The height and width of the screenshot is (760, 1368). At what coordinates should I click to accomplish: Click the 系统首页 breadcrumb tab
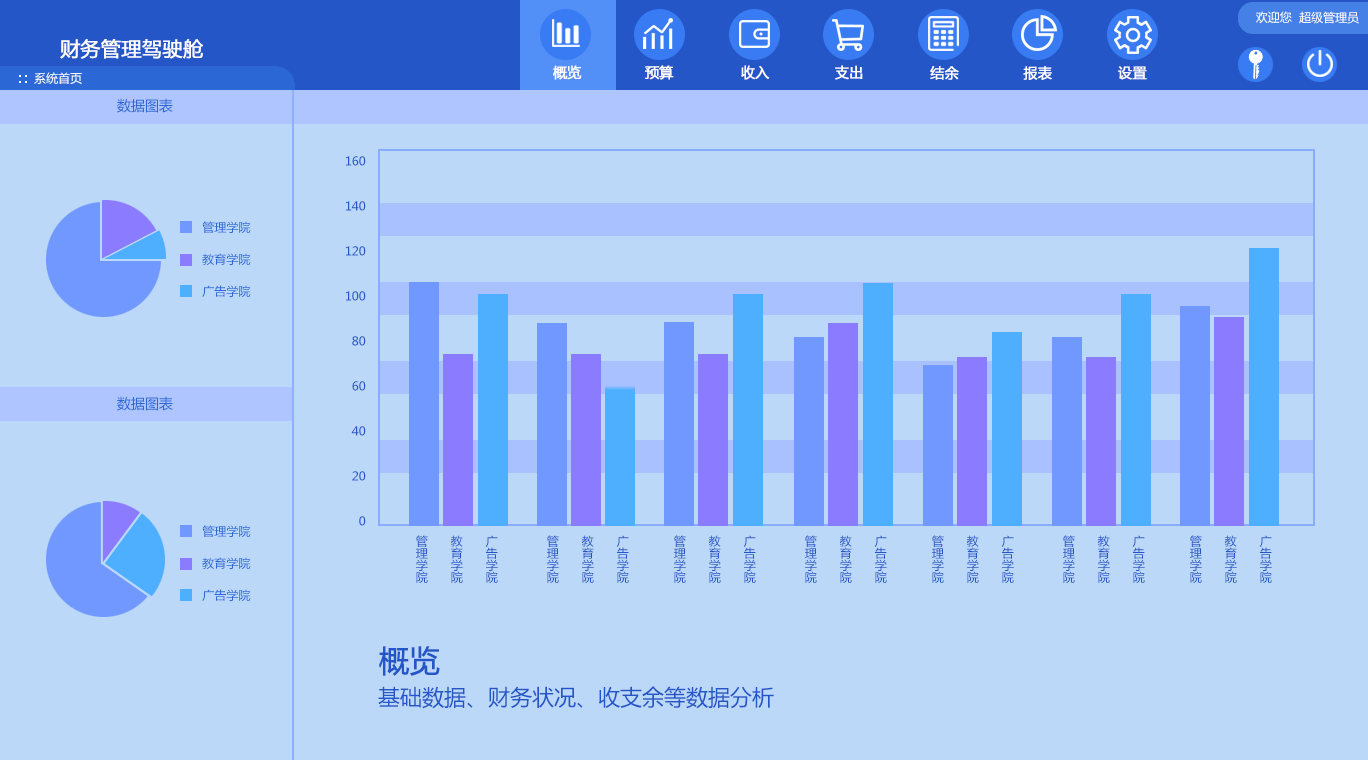coord(57,79)
